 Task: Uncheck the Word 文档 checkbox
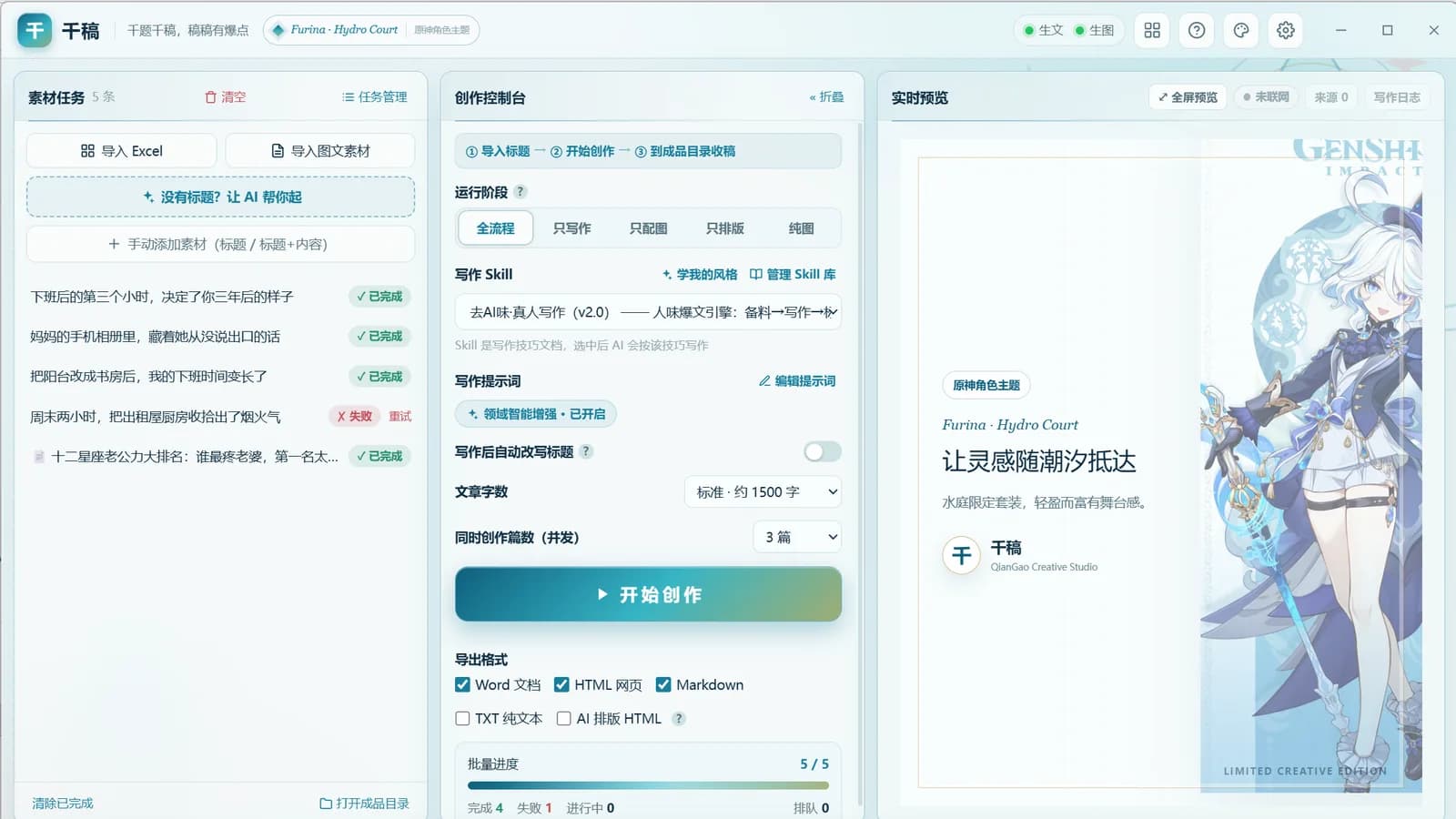[x=462, y=684]
